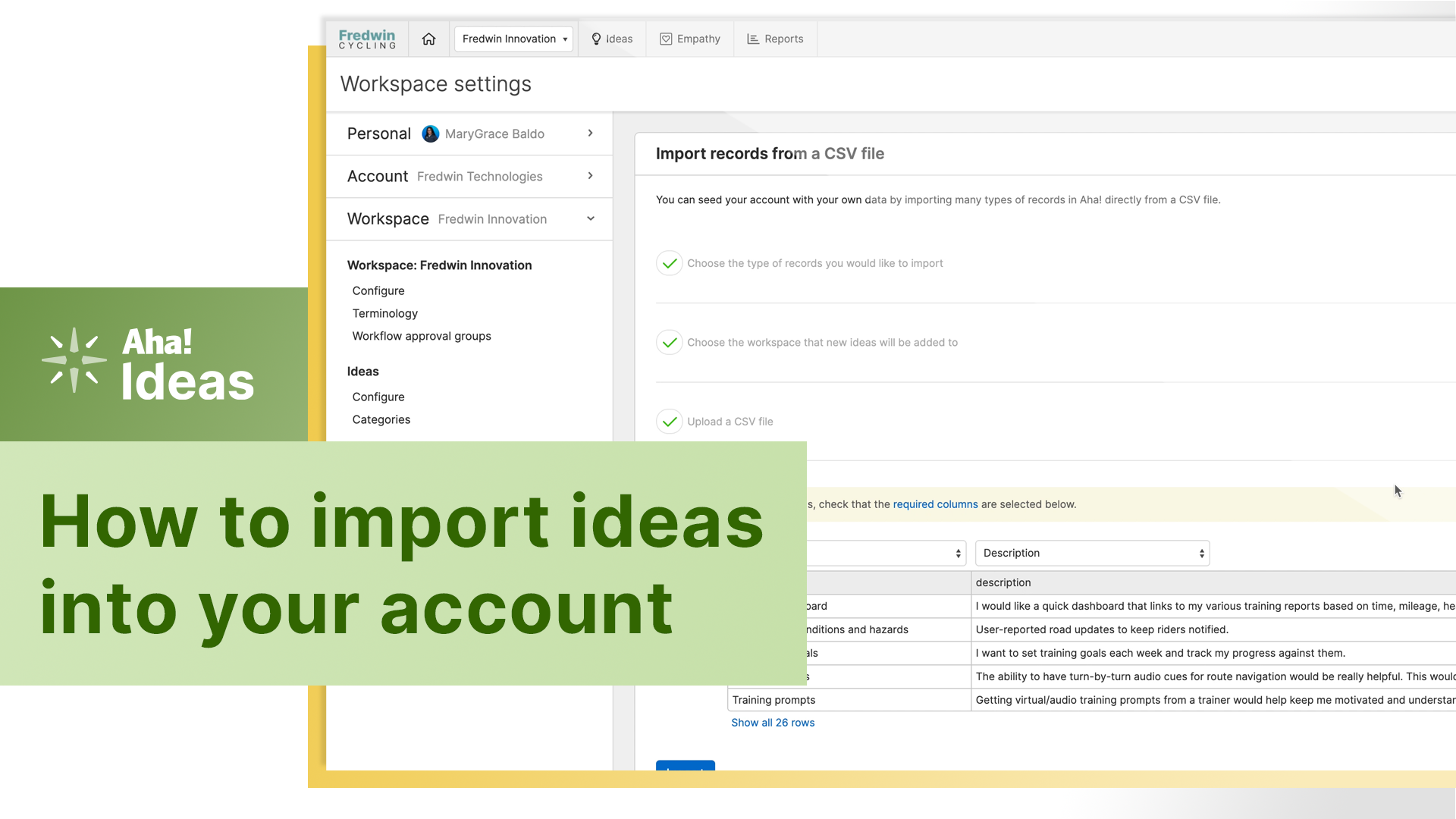Click MaryGrace Baldo's avatar

click(430, 133)
